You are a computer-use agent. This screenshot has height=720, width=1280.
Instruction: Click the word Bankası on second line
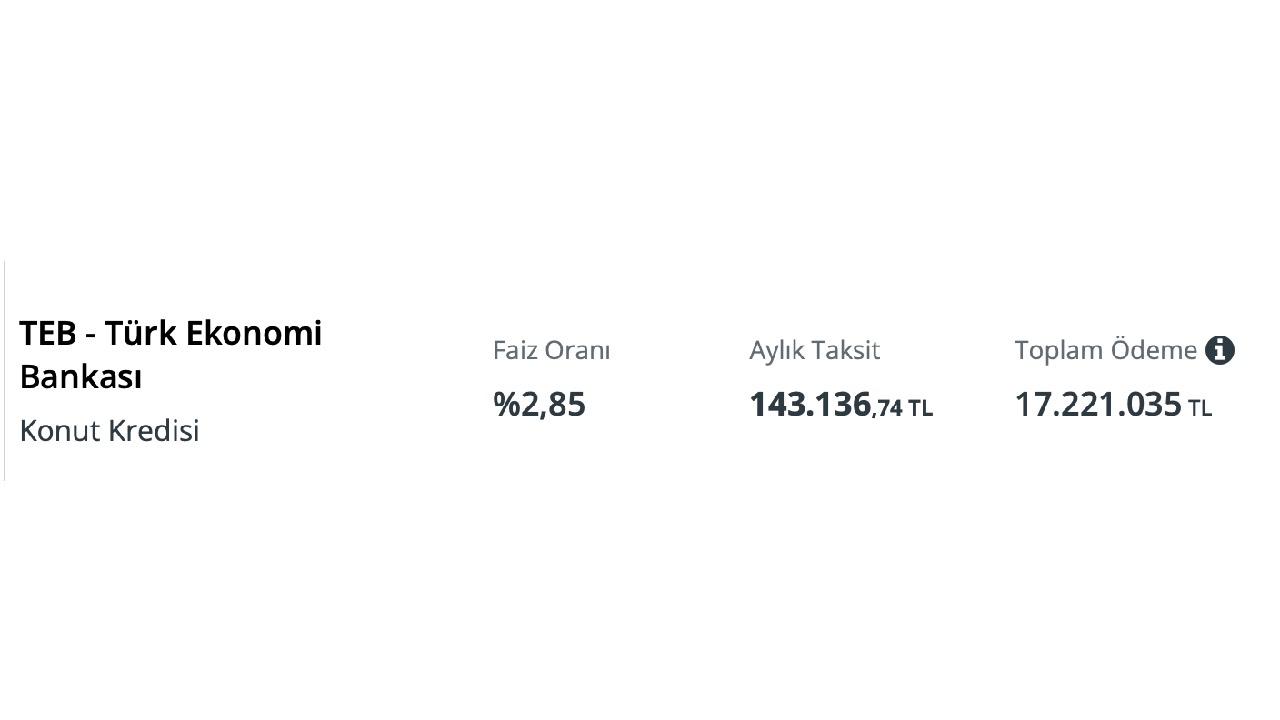[81, 378]
